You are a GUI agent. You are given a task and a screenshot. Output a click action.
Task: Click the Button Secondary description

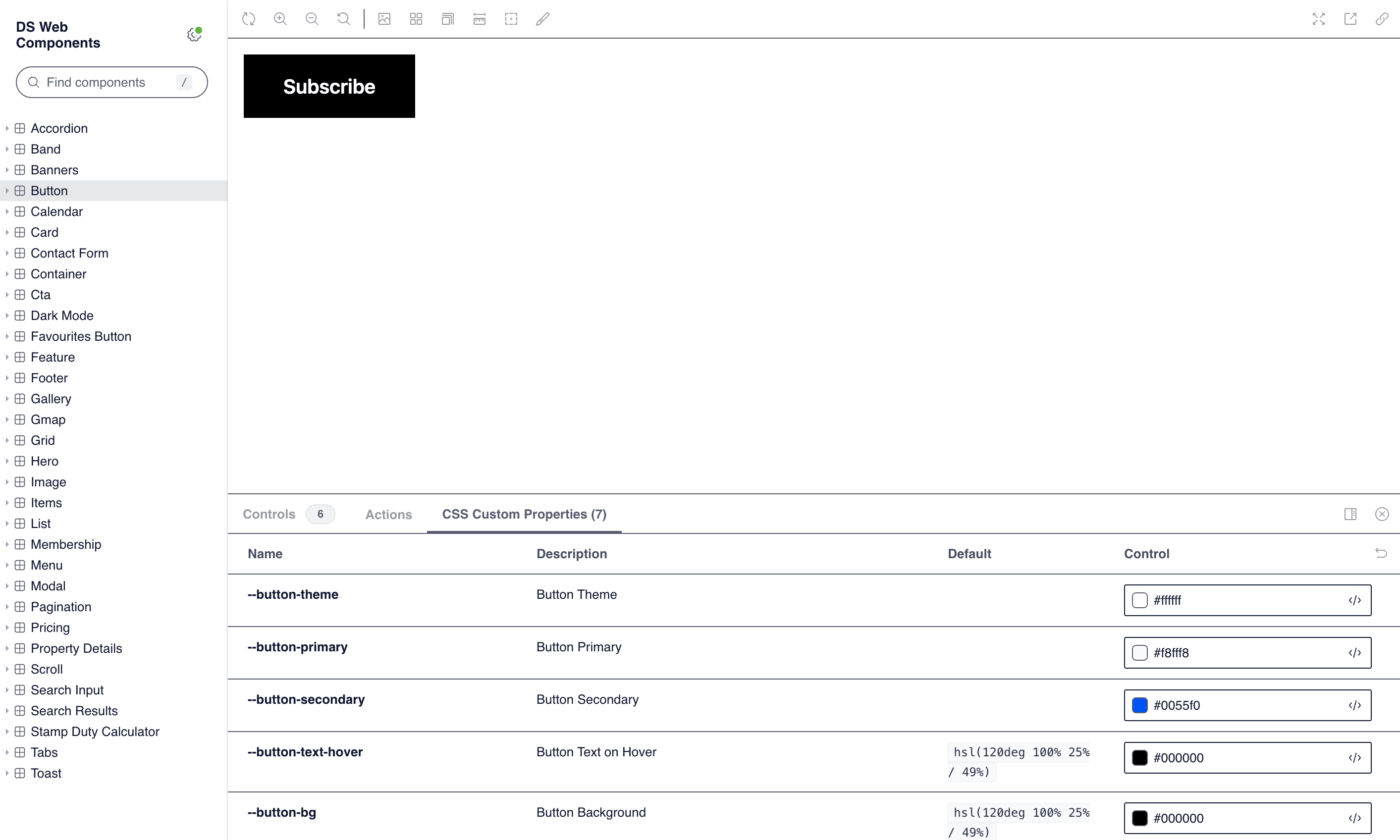587,700
